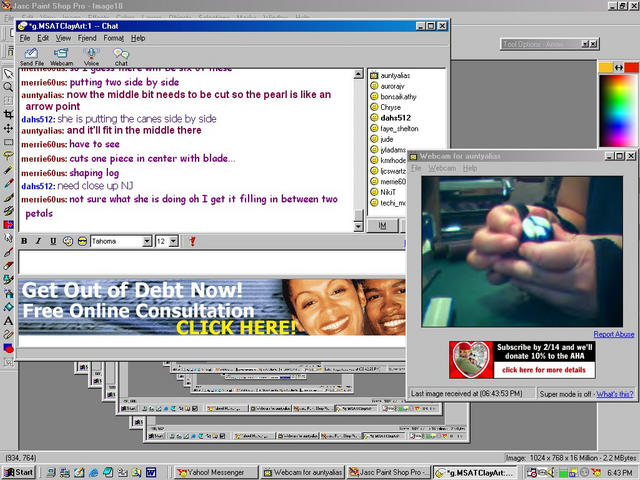Click the chat message input field
This screenshot has width=640, height=480.
[212, 262]
